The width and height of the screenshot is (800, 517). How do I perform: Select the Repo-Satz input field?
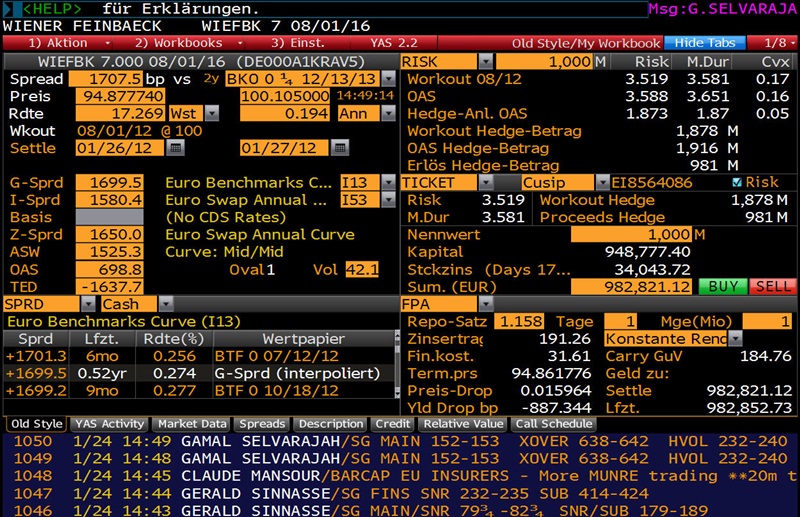tap(520, 322)
